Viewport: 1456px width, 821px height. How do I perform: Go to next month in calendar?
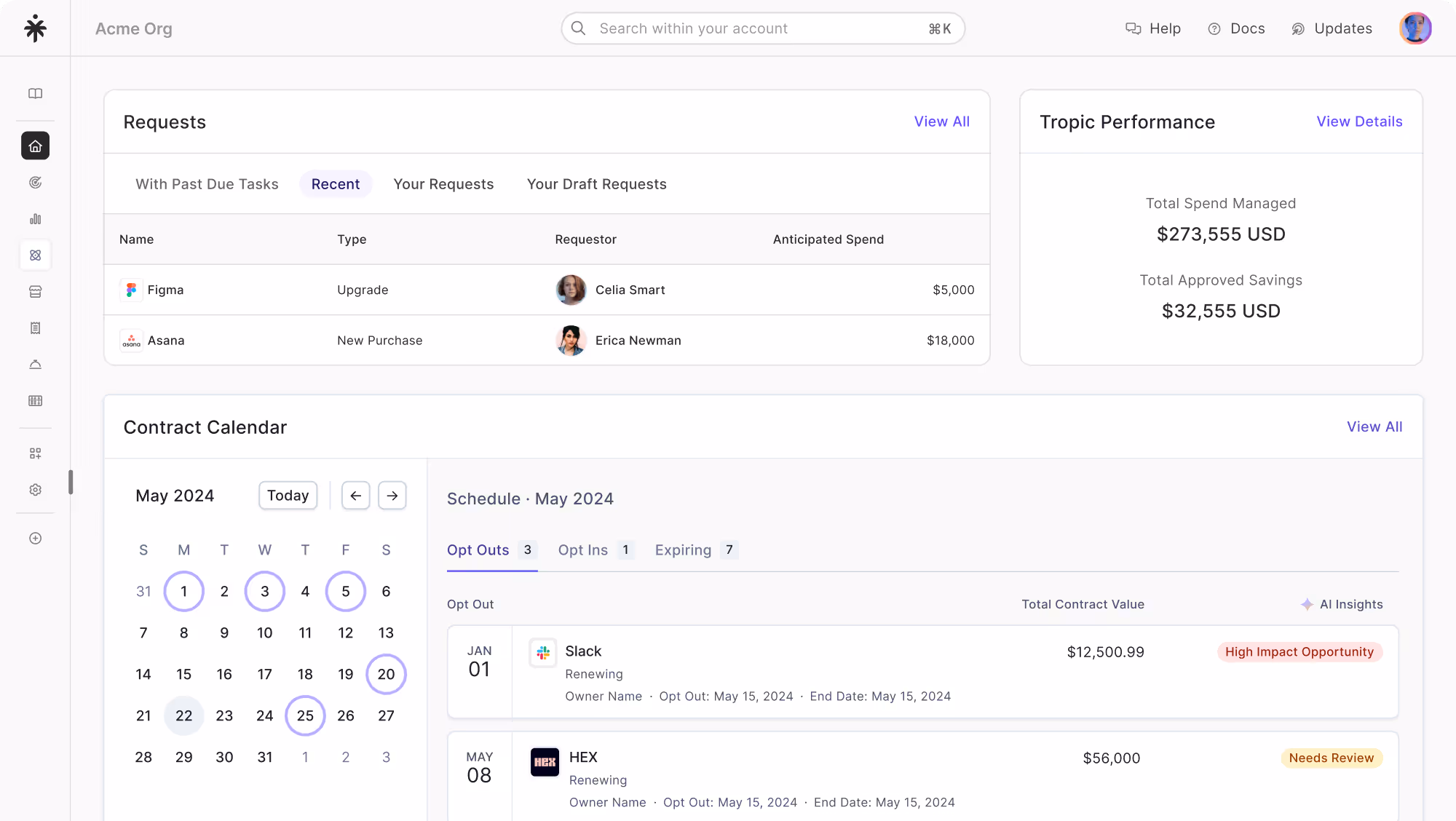[x=392, y=496]
